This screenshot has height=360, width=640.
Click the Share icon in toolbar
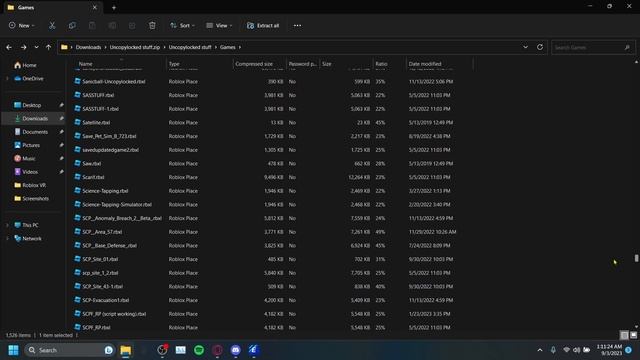(132, 25)
